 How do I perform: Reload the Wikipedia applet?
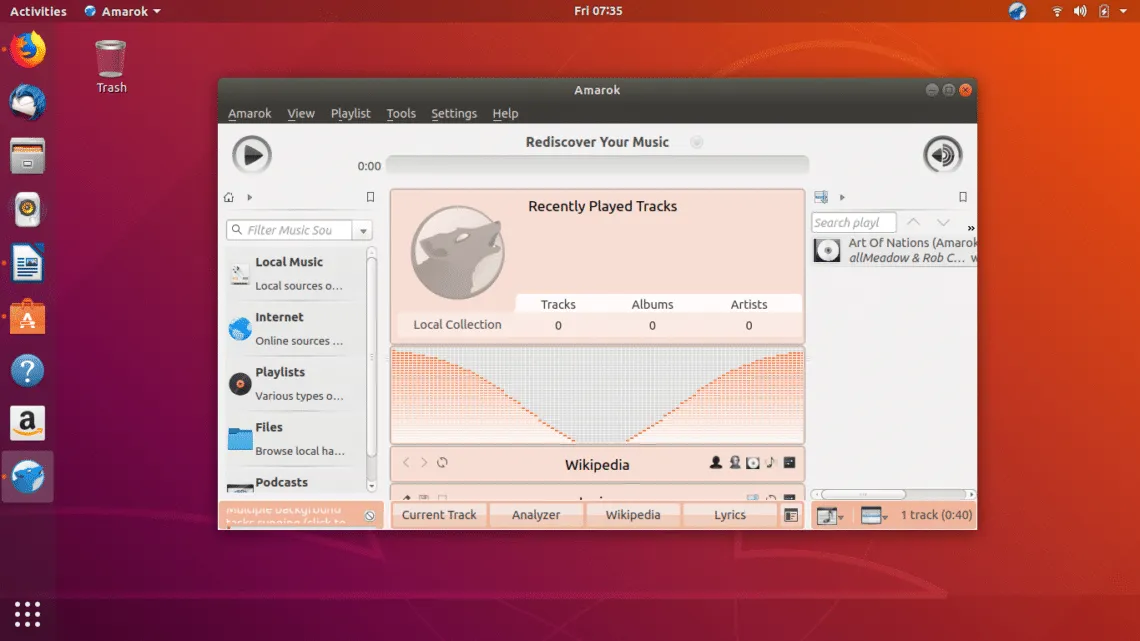pos(442,463)
